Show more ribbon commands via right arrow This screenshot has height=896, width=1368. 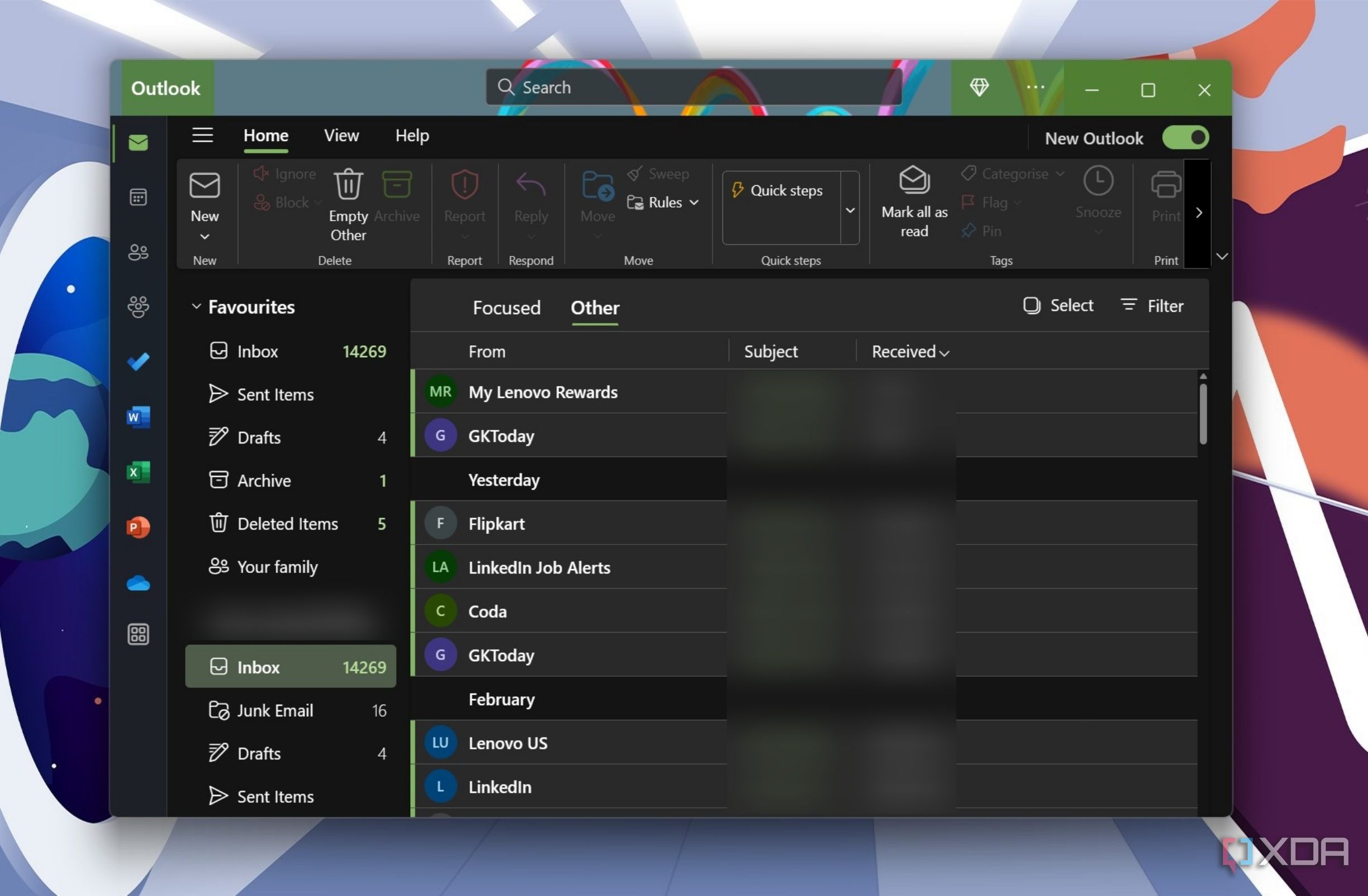coord(1198,213)
